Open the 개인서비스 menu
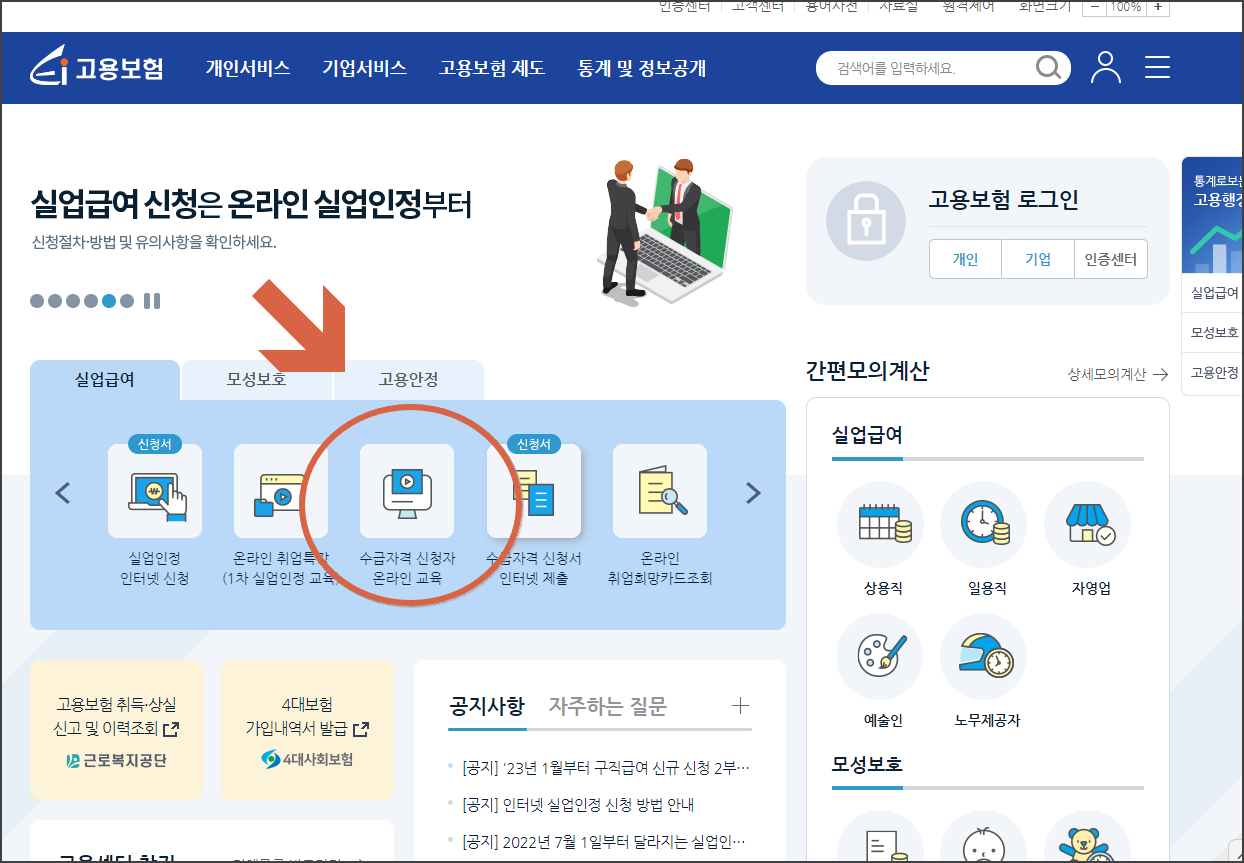The height and width of the screenshot is (863, 1244). pyautogui.click(x=248, y=68)
